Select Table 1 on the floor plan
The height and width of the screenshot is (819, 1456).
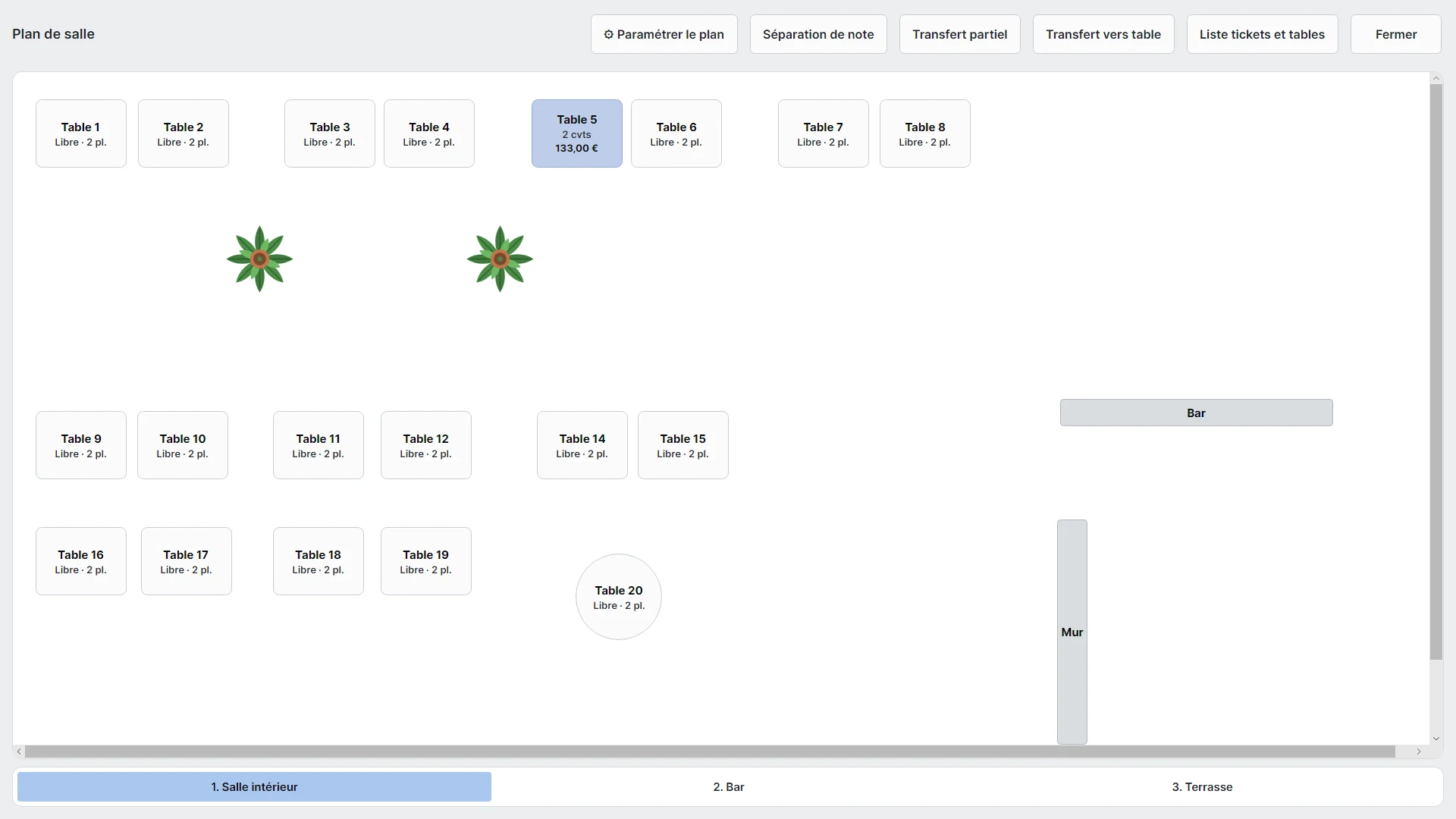pyautogui.click(x=81, y=133)
